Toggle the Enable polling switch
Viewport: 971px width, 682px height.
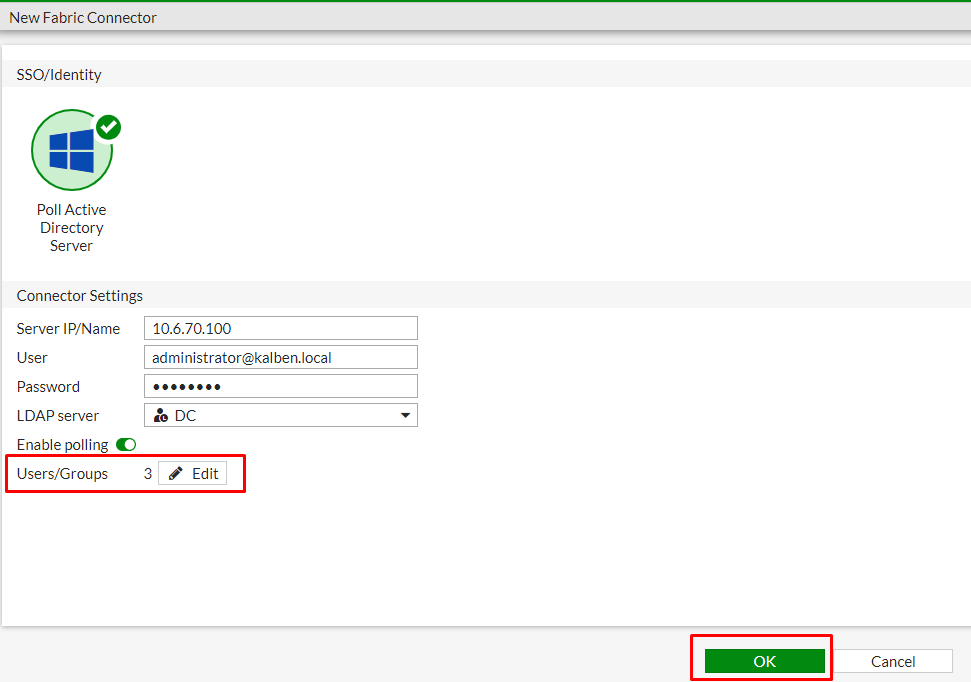126,445
